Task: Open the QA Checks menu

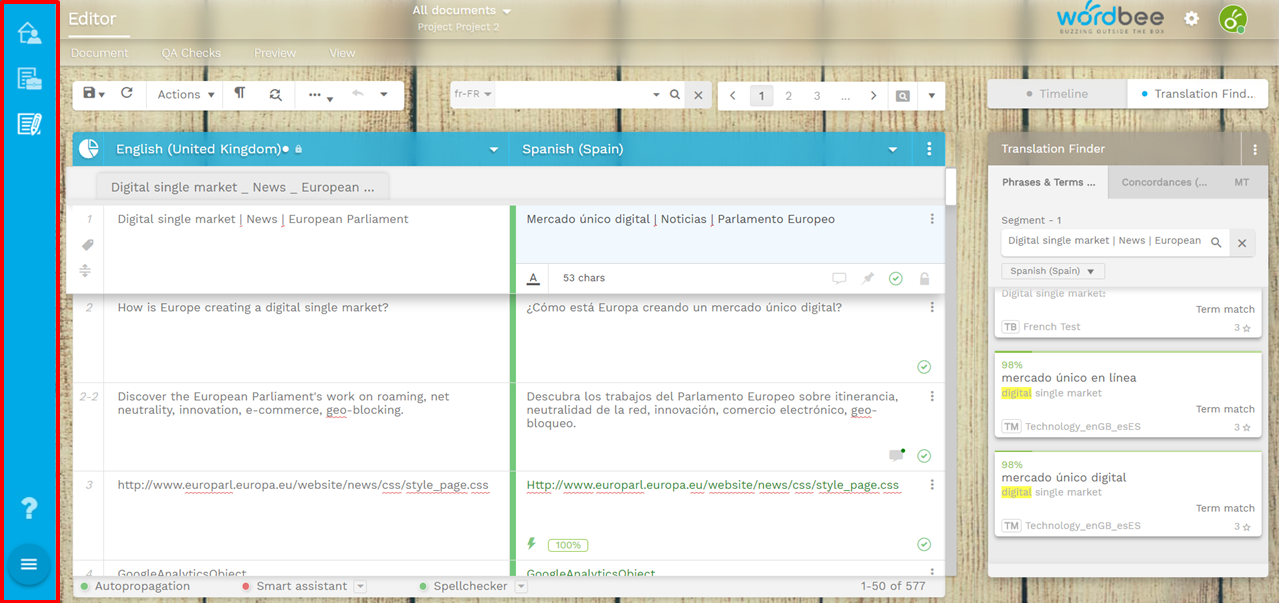Action: 190,53
